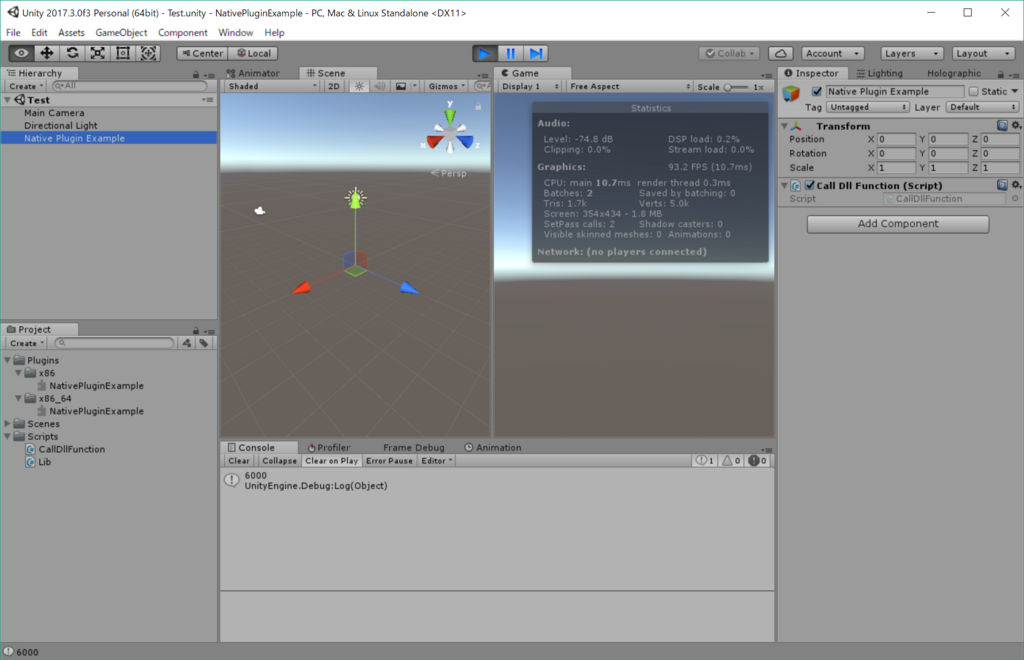This screenshot has width=1024, height=660.
Task: Click the Position X field
Action: [x=896, y=139]
